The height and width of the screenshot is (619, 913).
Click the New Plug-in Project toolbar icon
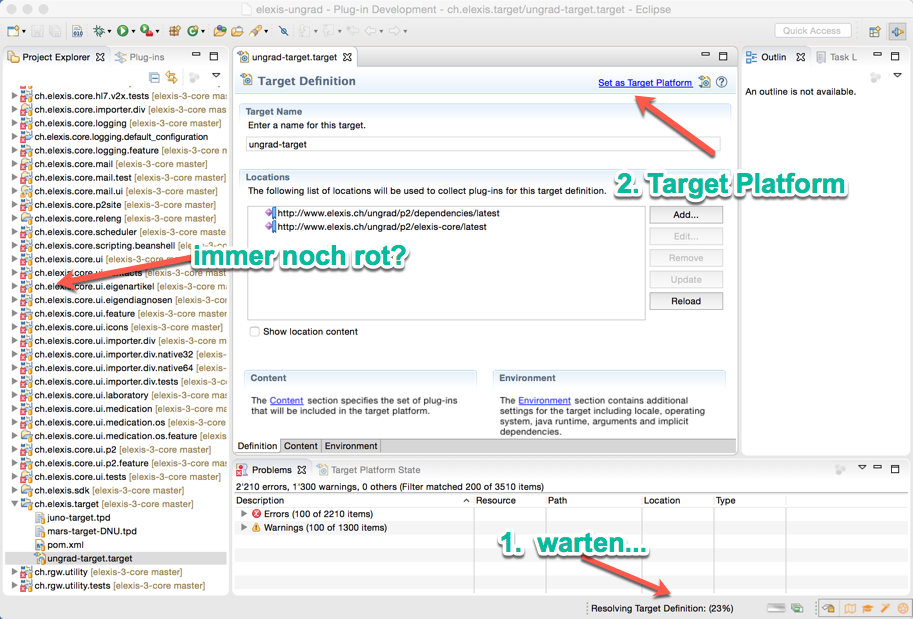point(174,31)
